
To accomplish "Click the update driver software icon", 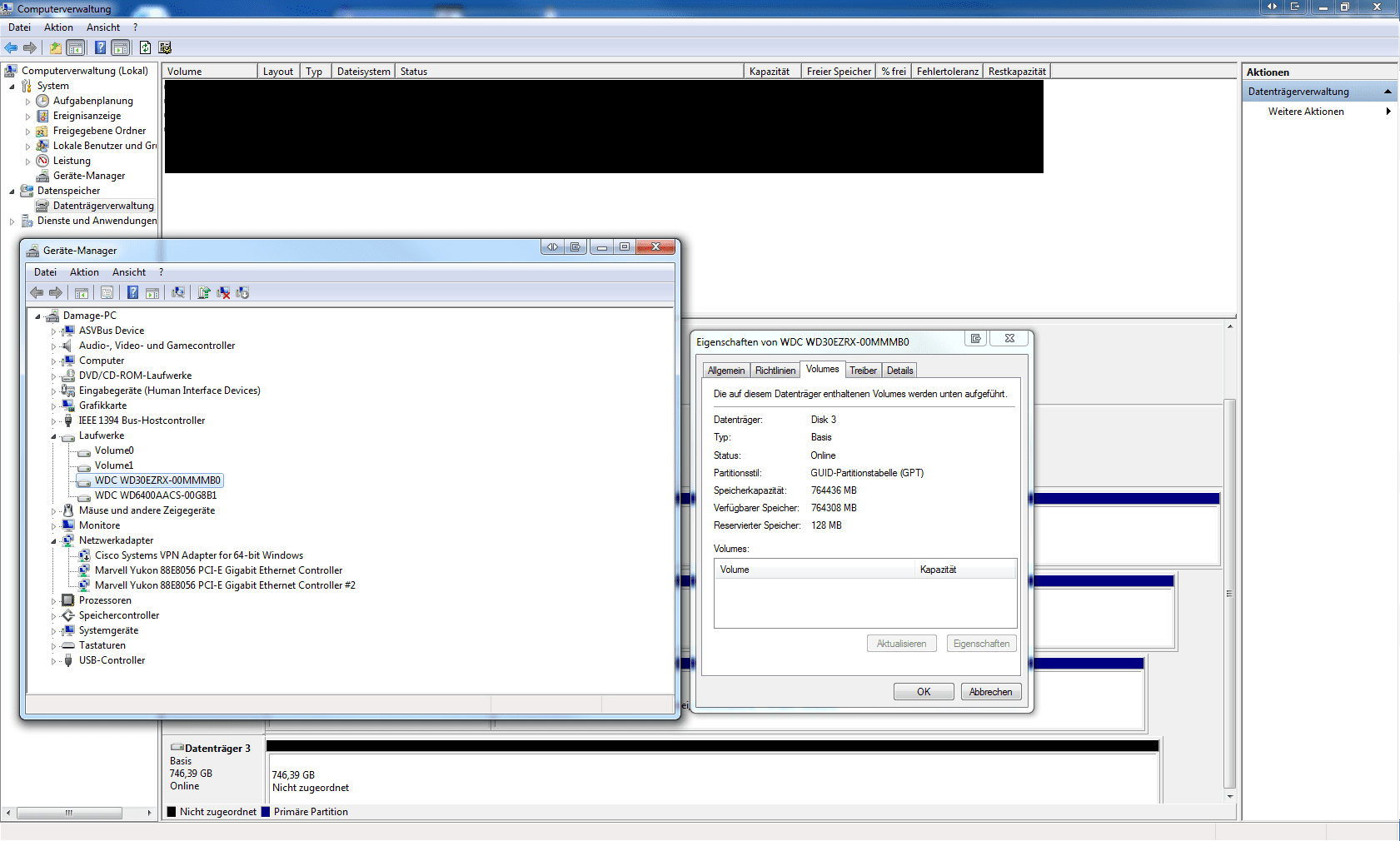I will click(x=203, y=293).
